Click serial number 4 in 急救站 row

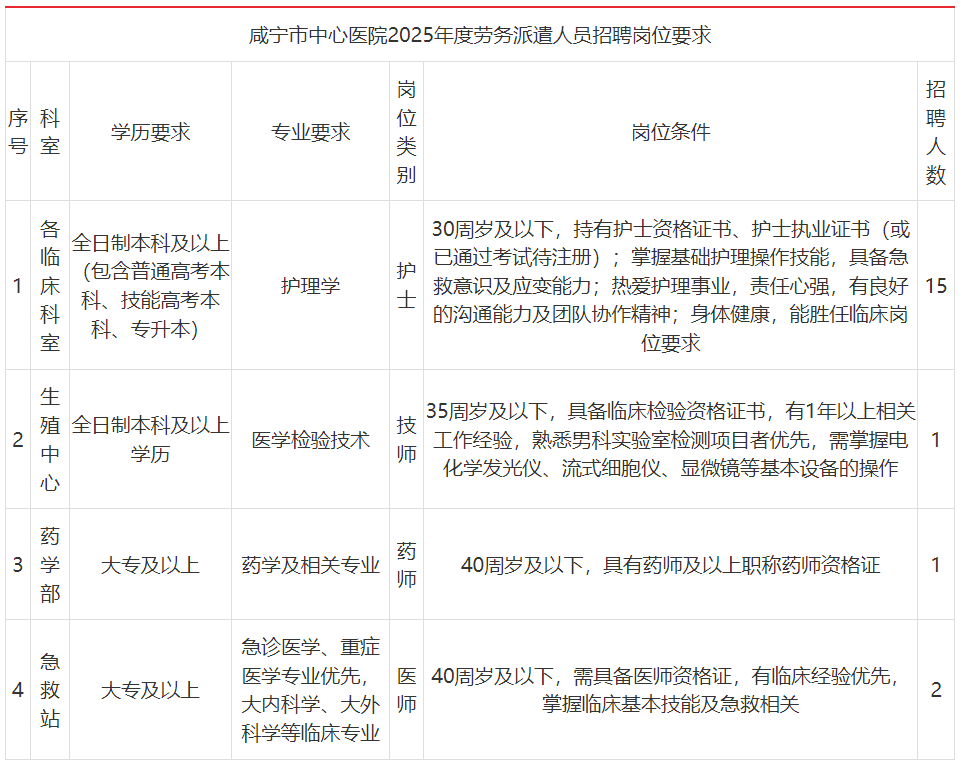point(18,690)
